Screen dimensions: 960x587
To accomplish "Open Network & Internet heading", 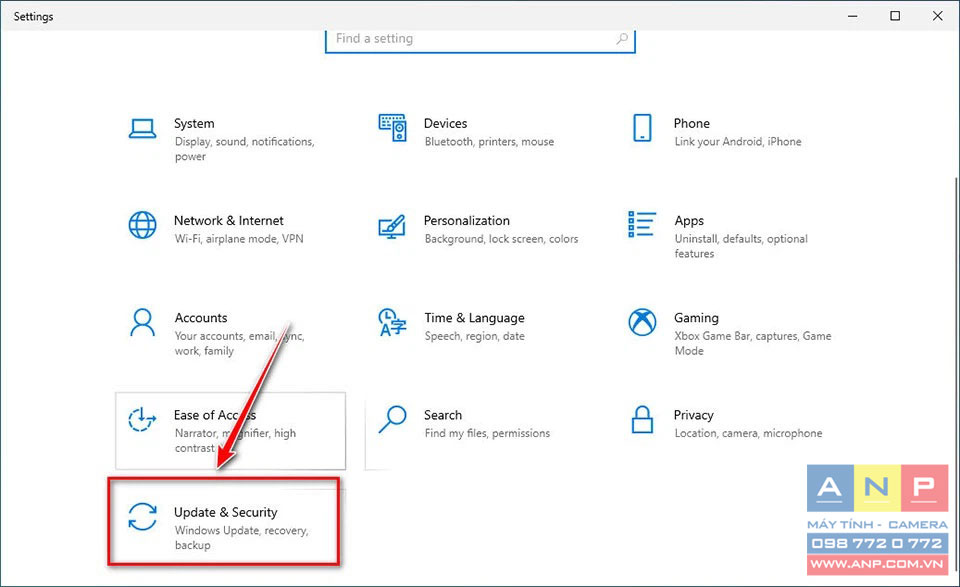I will click(229, 221).
